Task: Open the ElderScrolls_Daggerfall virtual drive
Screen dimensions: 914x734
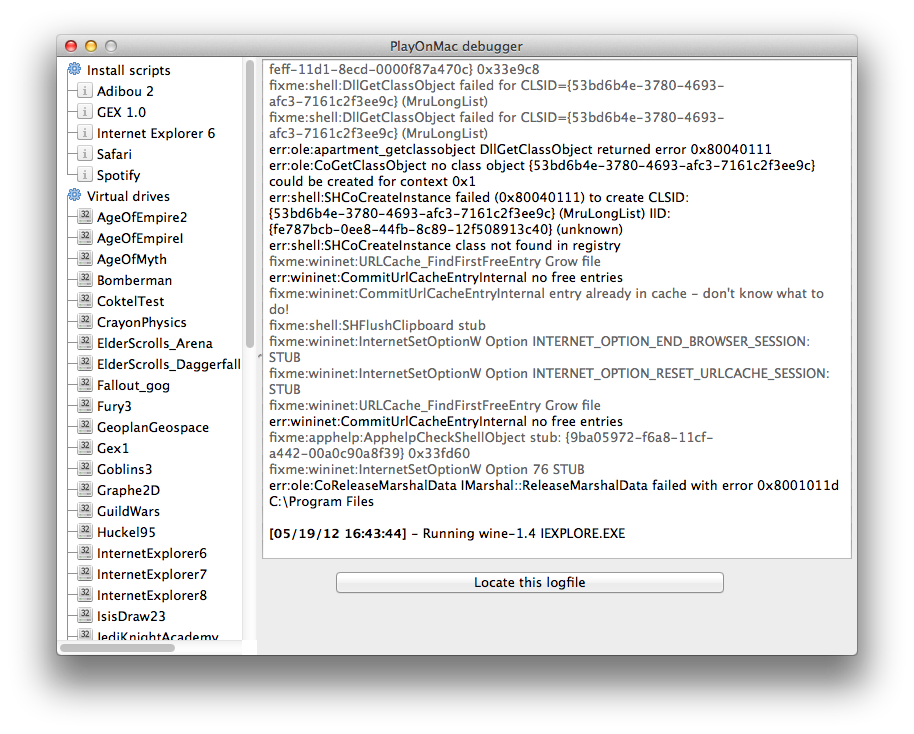Action: 168,364
